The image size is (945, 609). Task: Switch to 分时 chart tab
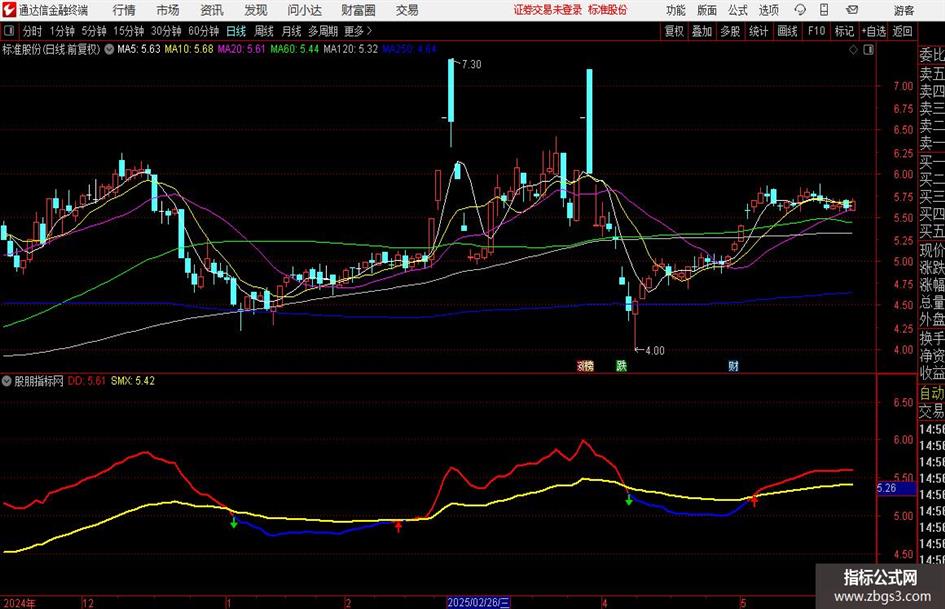point(33,31)
